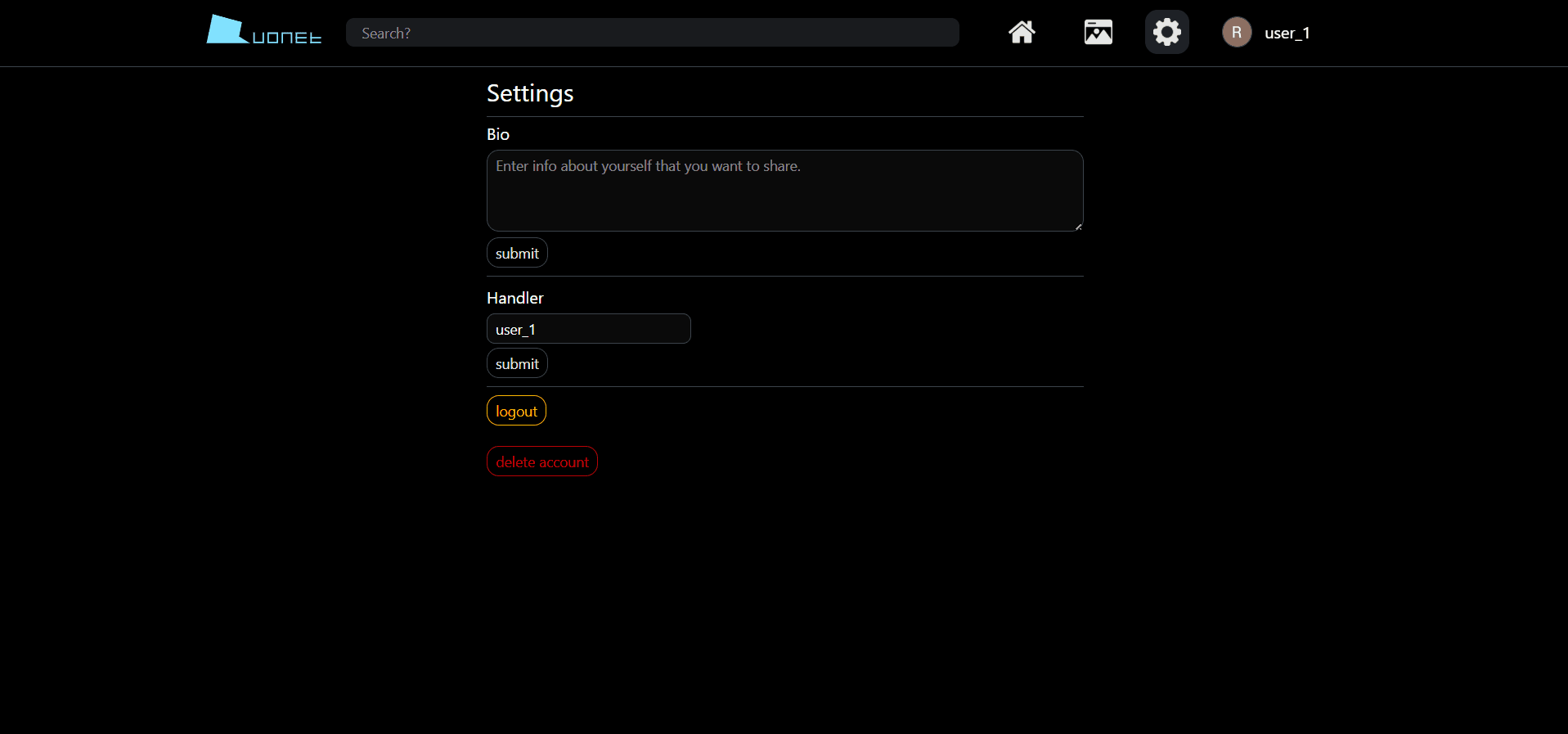Focus the Handler field containing user_1

[588, 329]
